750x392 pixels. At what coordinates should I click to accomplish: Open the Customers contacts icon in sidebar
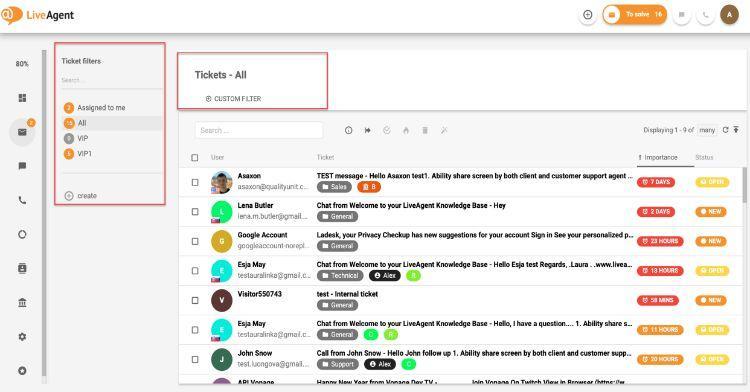tap(22, 268)
